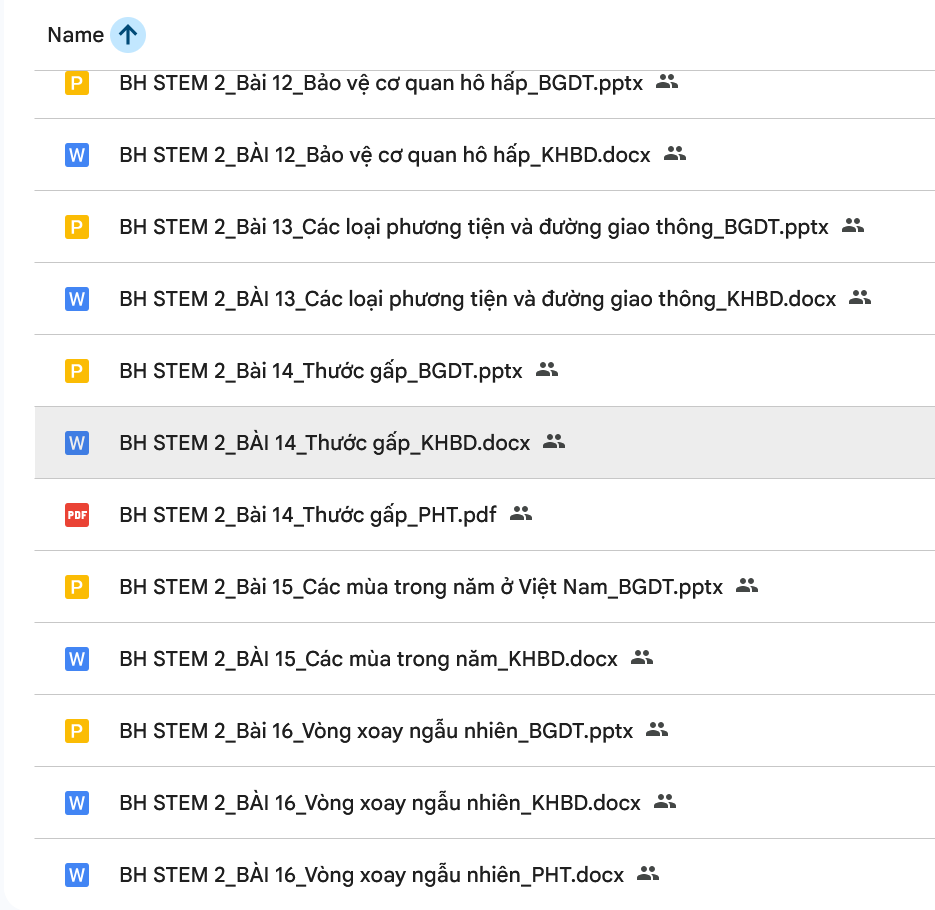Click PowerPoint icon of Bài 13 BGDT.pptx
The width and height of the screenshot is (935, 910).
(77, 227)
